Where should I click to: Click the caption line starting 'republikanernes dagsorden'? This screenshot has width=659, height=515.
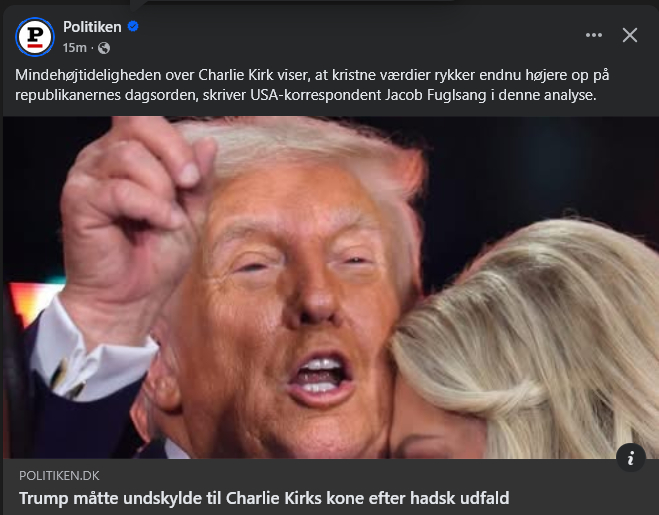[306, 95]
